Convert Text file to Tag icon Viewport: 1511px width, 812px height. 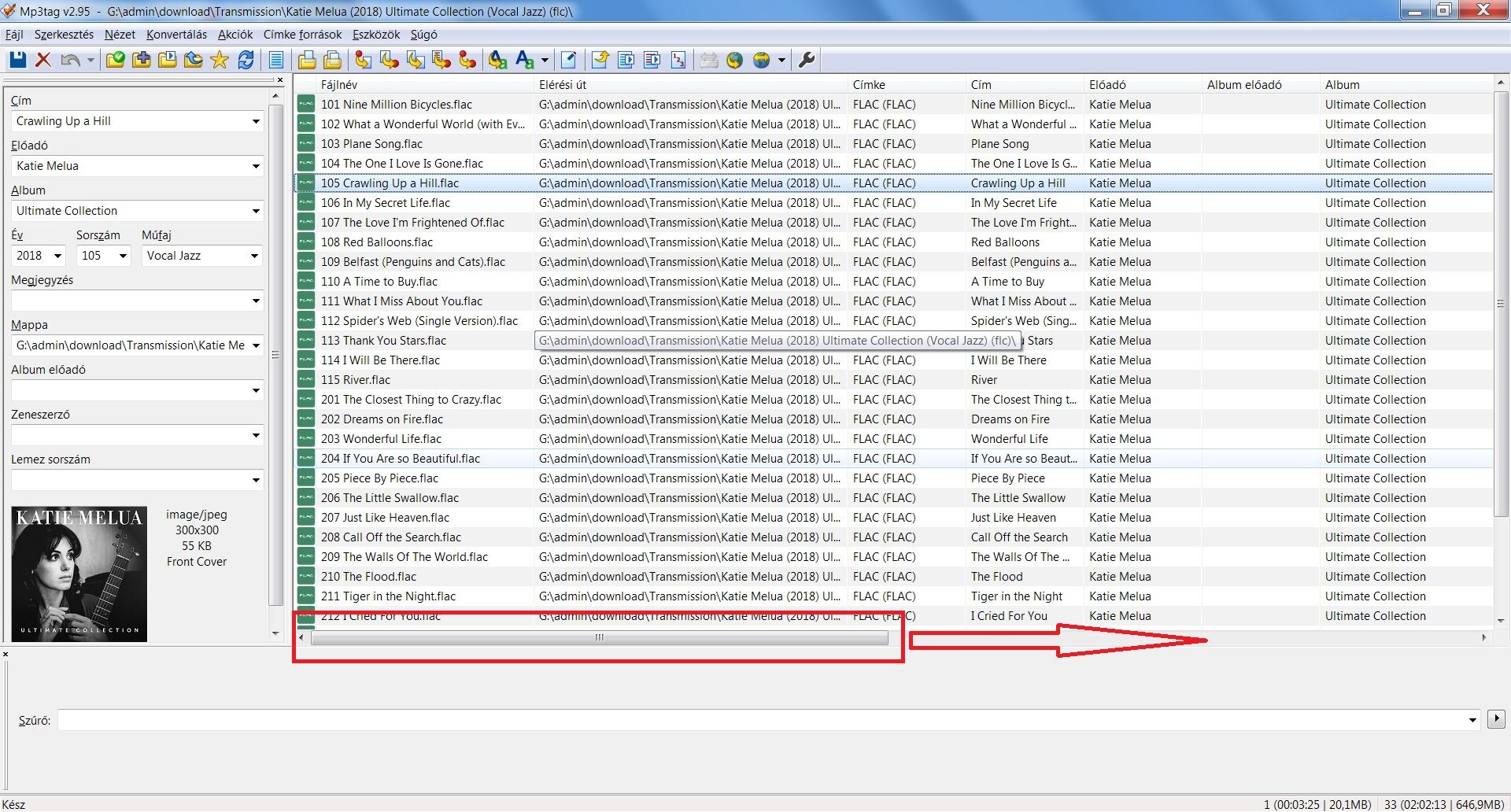[441, 60]
